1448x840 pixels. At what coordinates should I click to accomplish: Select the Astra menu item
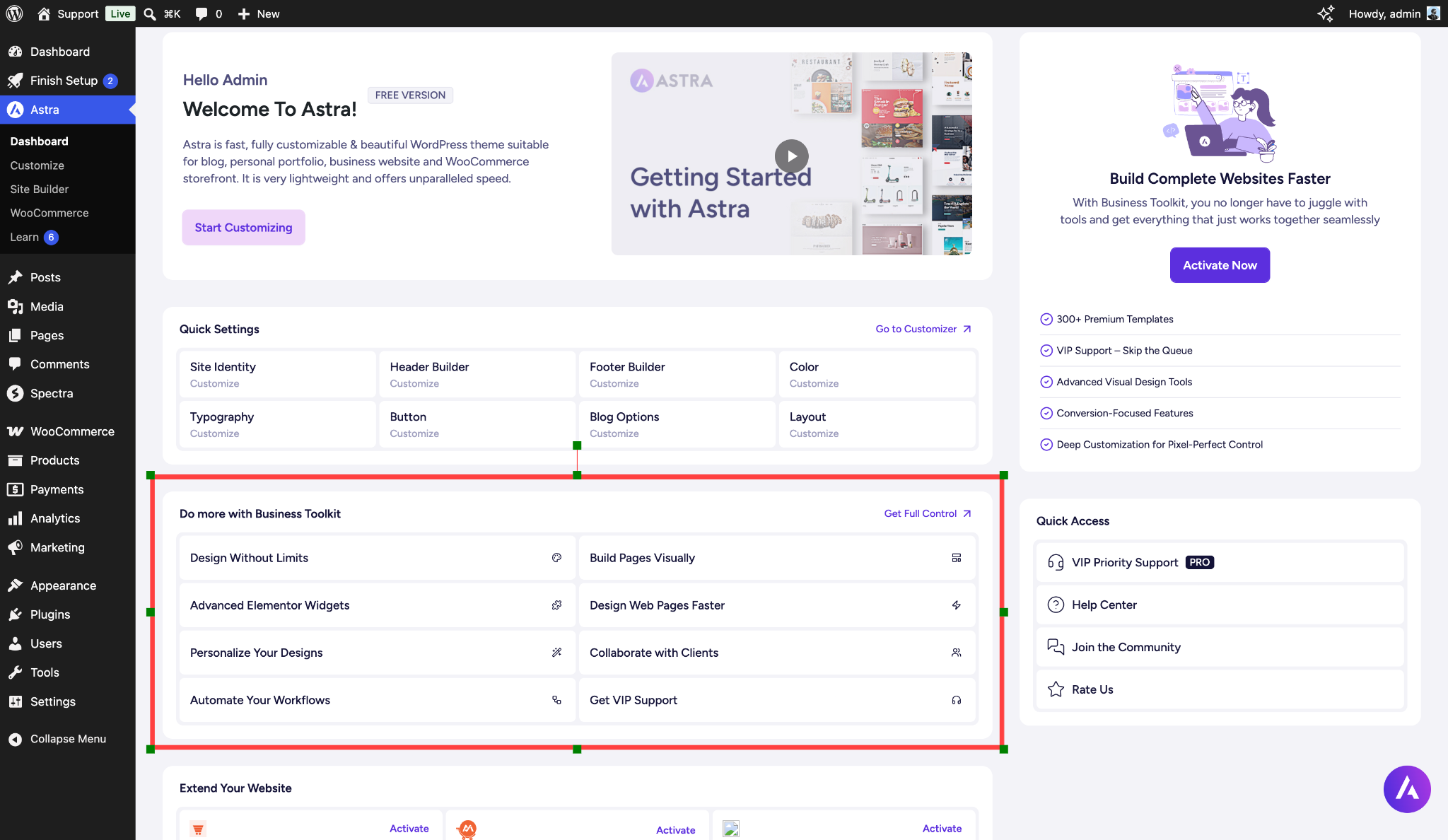[68, 110]
